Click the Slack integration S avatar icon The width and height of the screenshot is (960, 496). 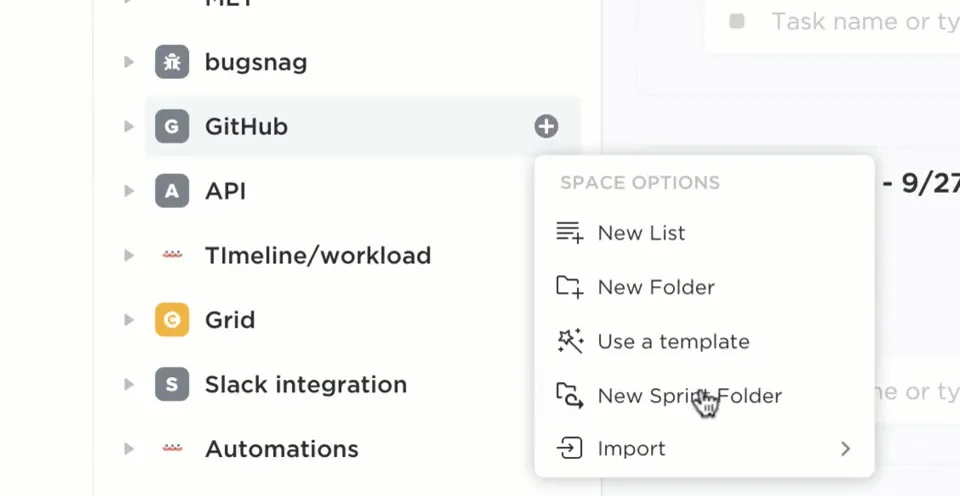coord(172,384)
